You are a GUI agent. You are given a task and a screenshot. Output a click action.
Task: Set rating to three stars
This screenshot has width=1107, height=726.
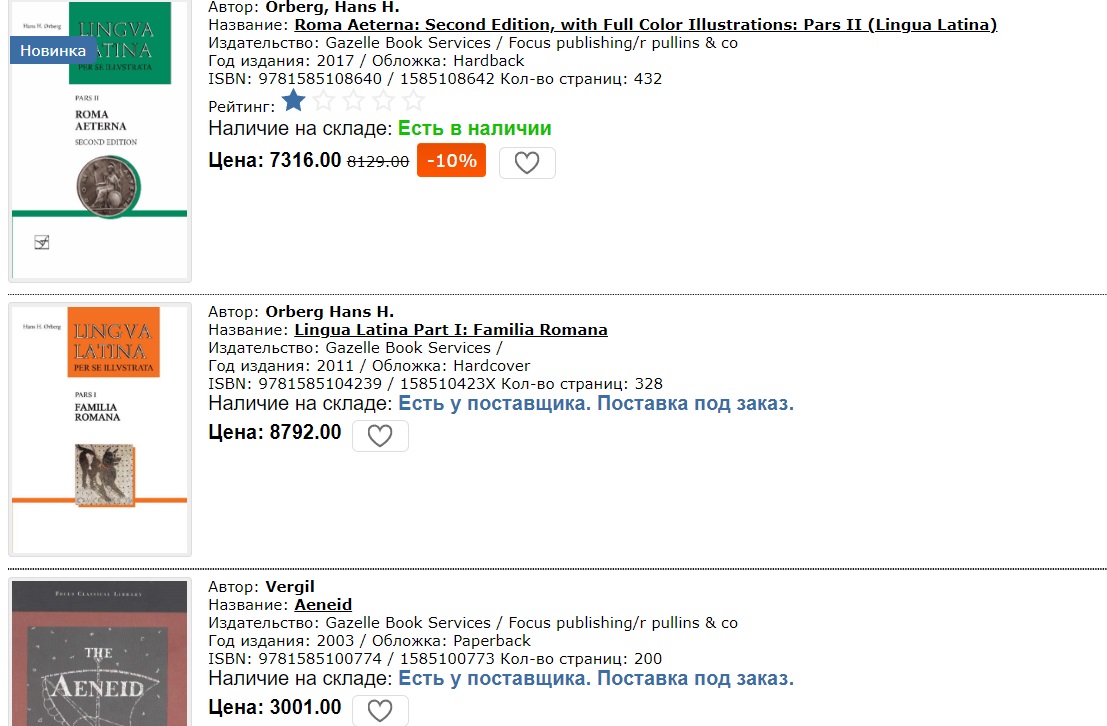pos(354,101)
